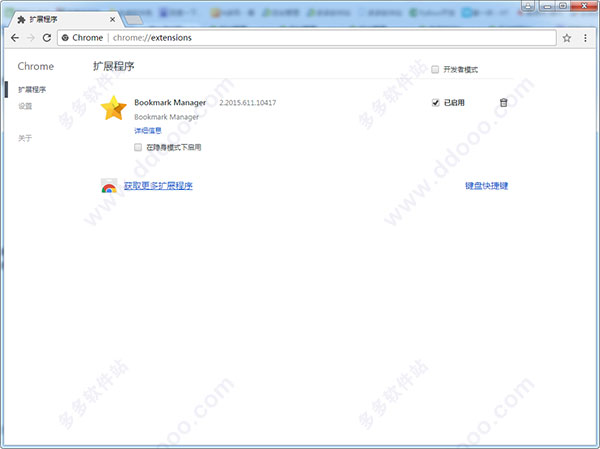Close the 扩展程序 tab

(x=112, y=19)
